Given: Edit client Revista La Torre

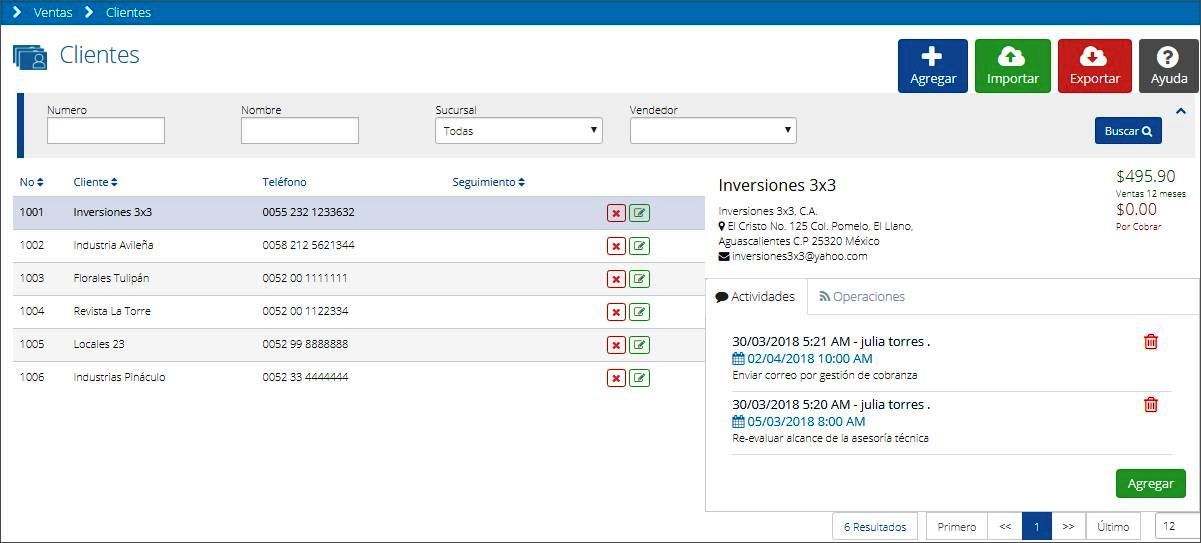Looking at the screenshot, I should [640, 312].
